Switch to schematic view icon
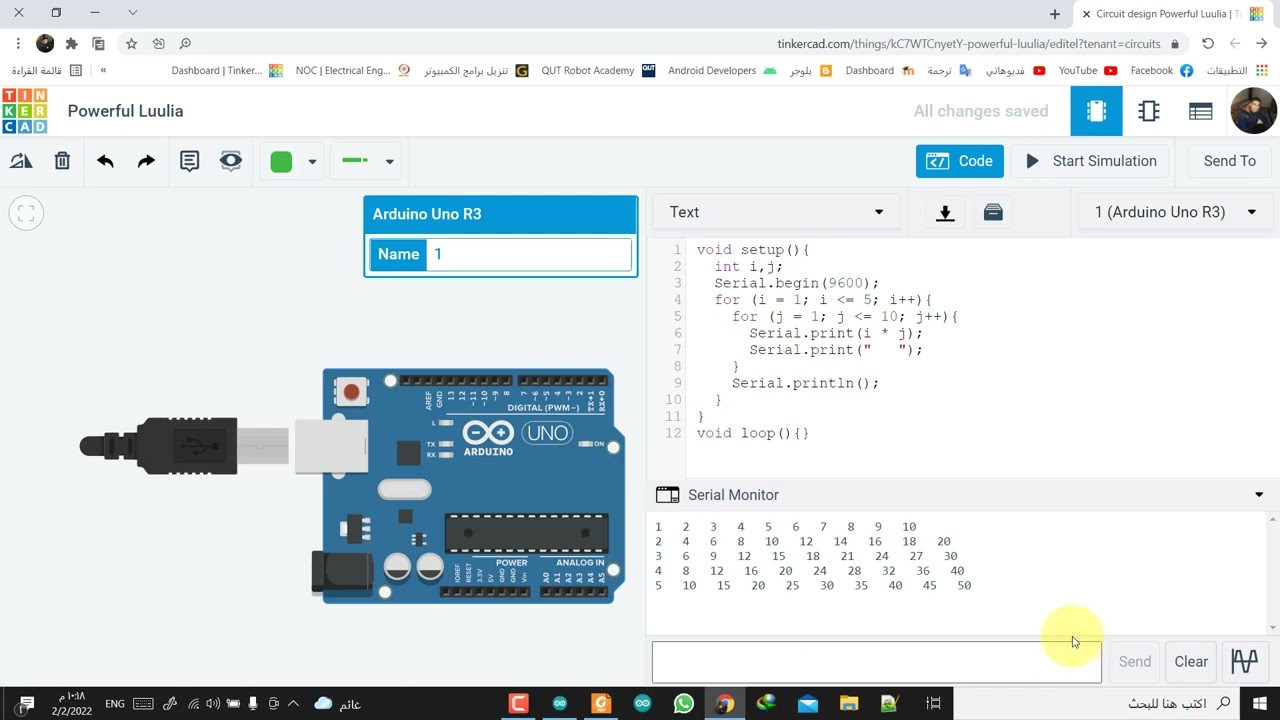 click(1149, 111)
